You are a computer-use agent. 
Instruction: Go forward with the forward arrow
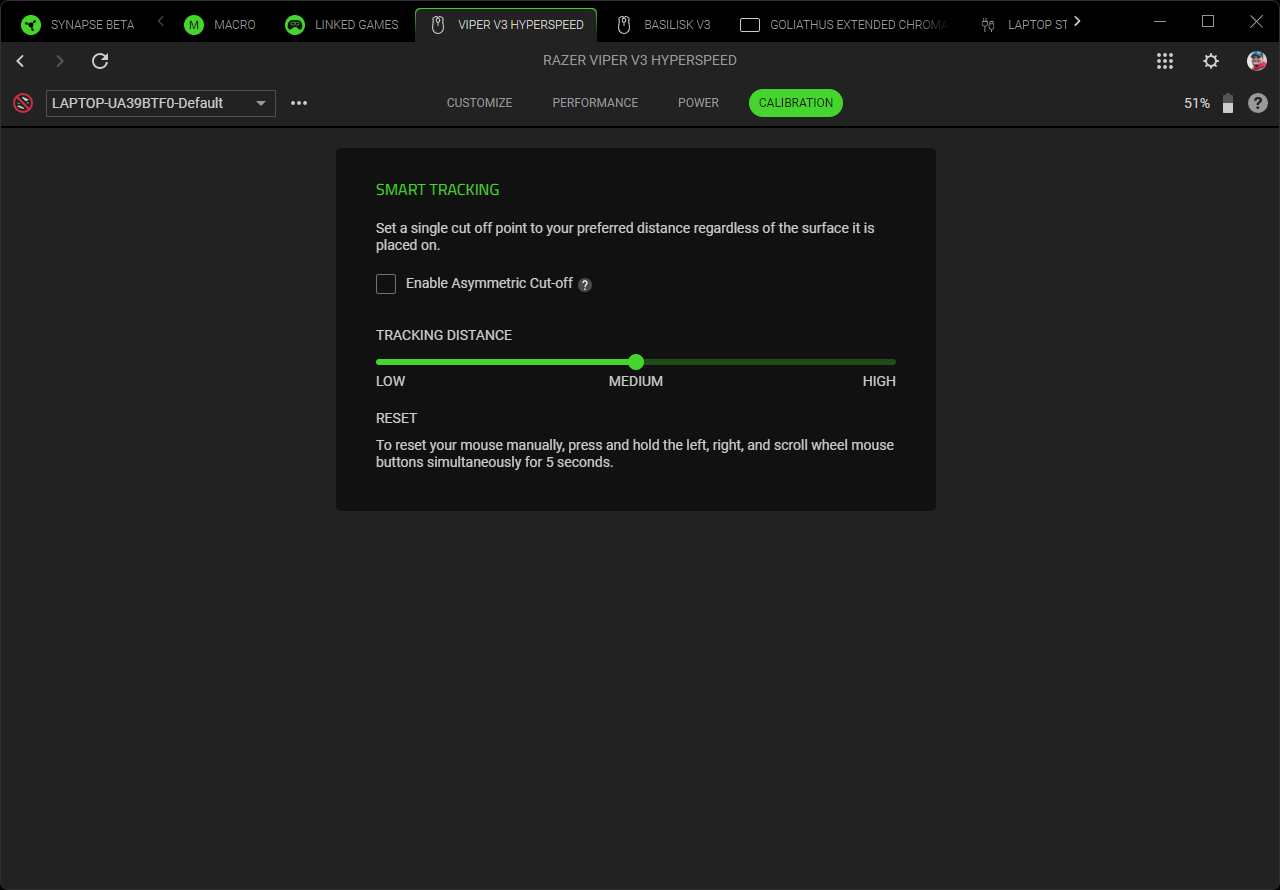click(x=60, y=61)
